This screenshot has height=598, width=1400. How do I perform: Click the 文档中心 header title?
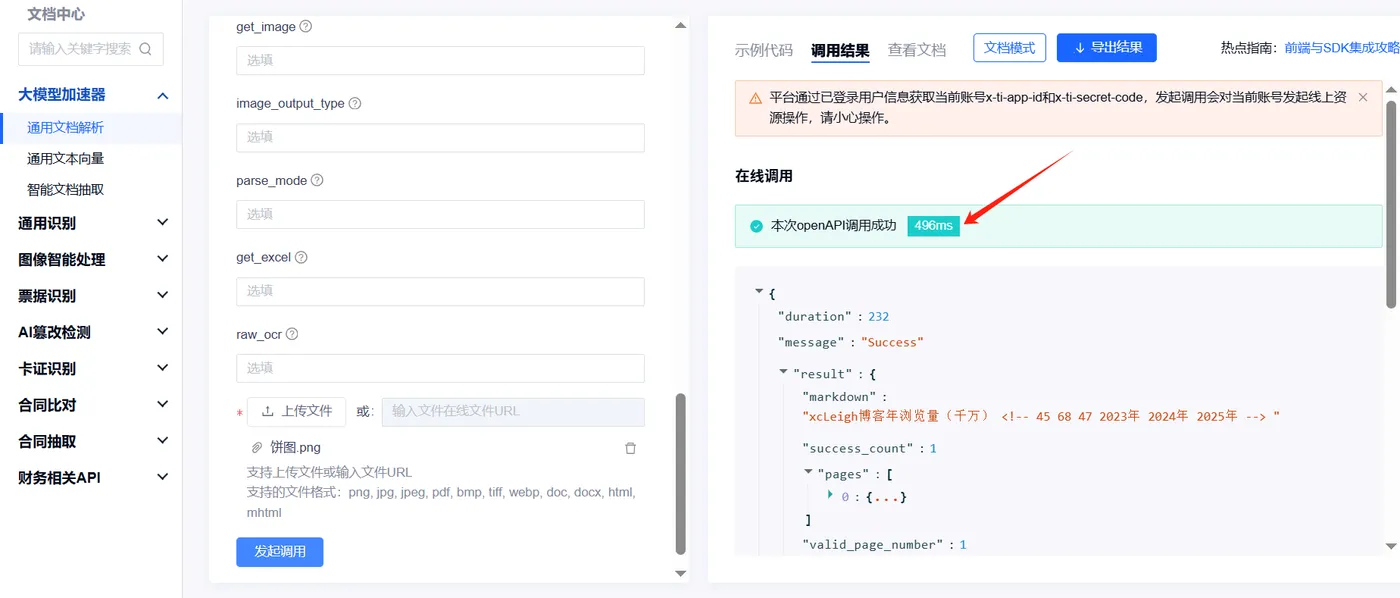[x=56, y=14]
